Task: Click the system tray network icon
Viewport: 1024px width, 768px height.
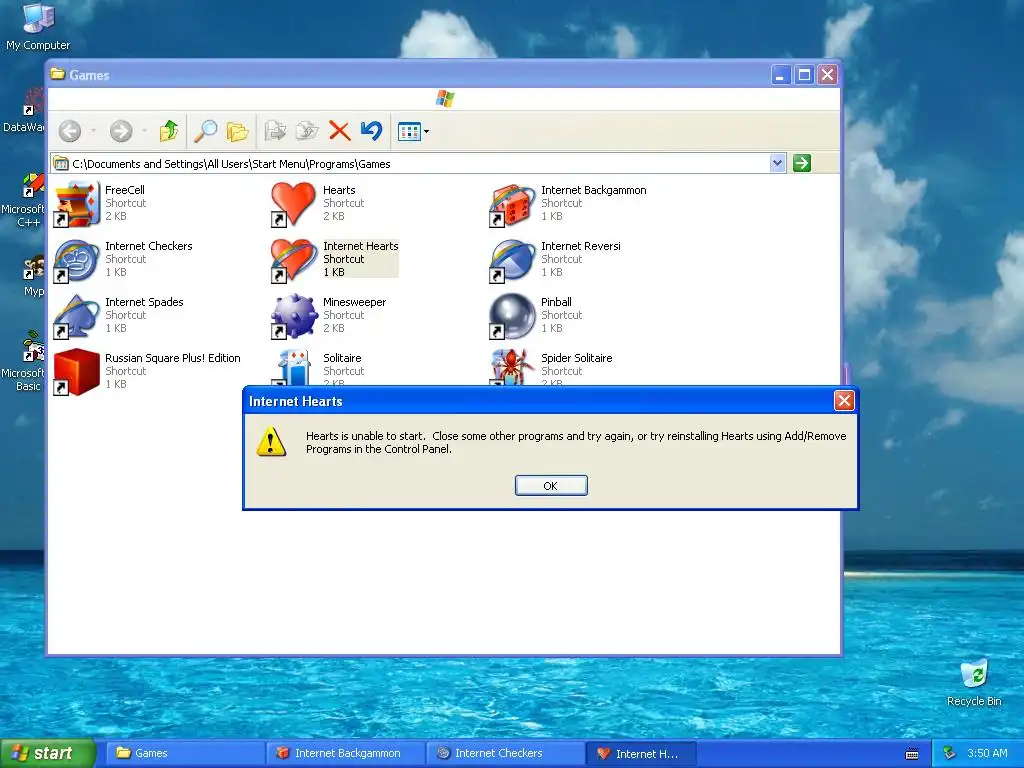Action: (950, 753)
